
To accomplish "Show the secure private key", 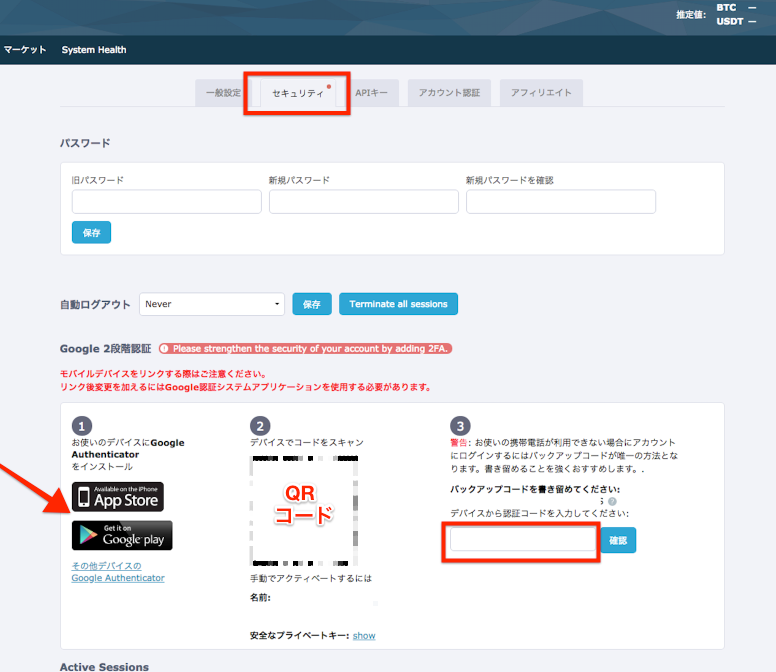I will (x=364, y=635).
